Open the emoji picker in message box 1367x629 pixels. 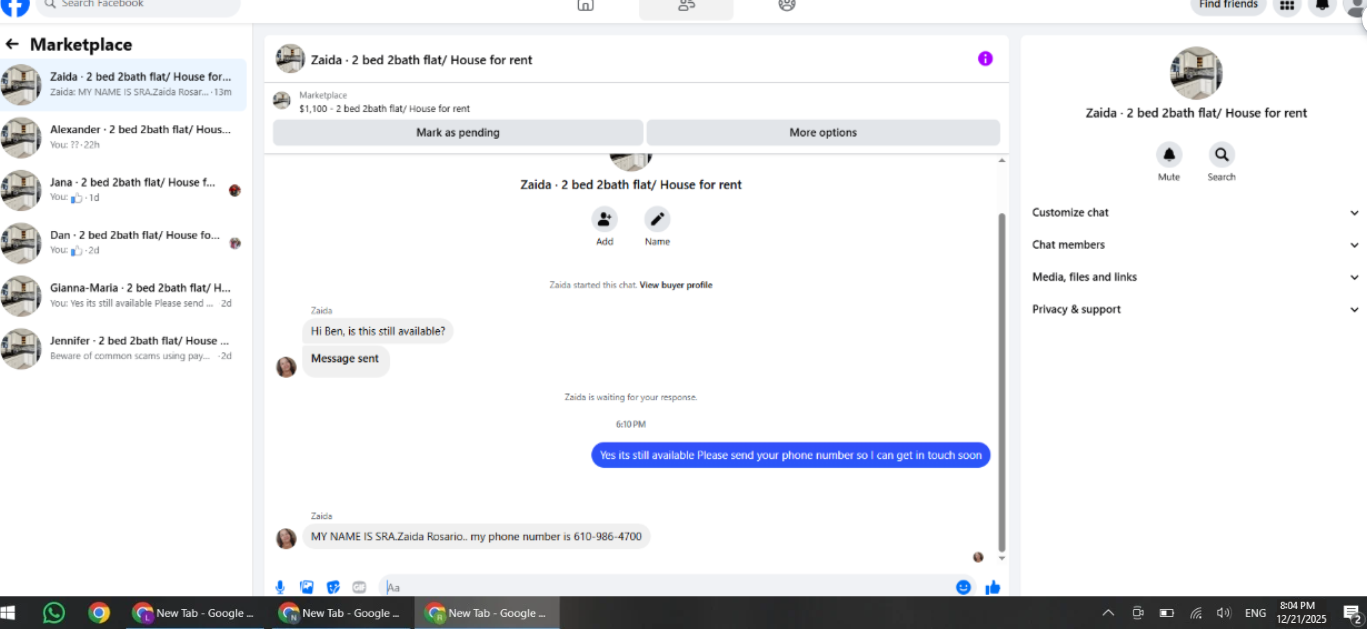[963, 587]
